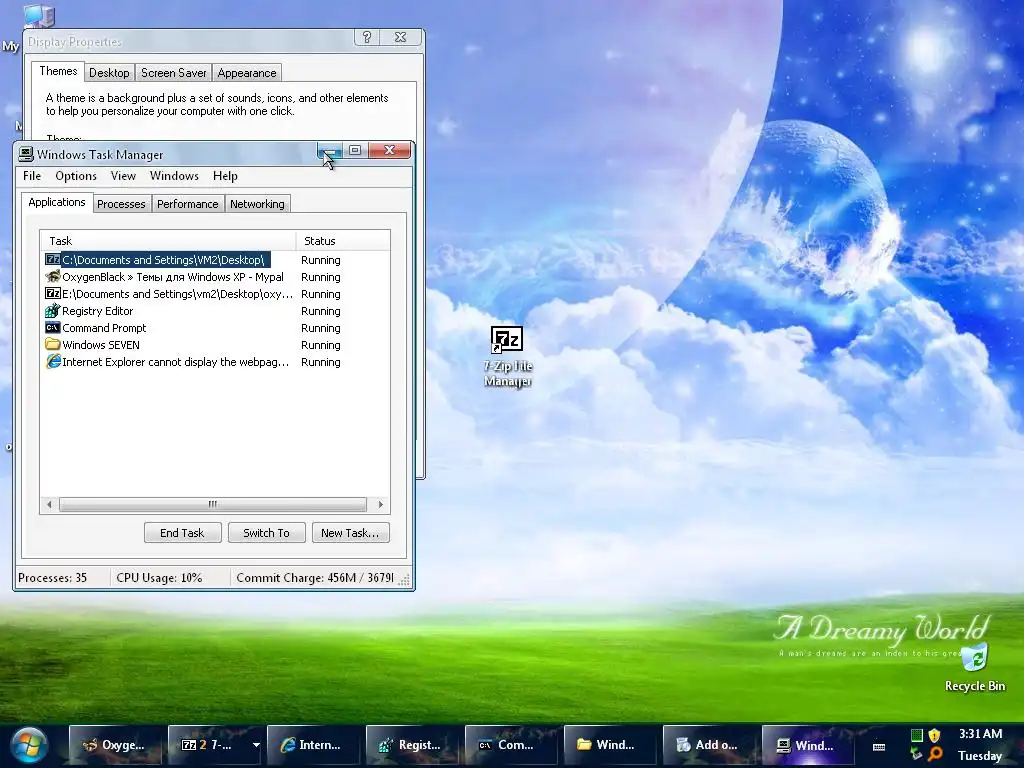Click the End Task button
1024x768 pixels.
click(182, 533)
